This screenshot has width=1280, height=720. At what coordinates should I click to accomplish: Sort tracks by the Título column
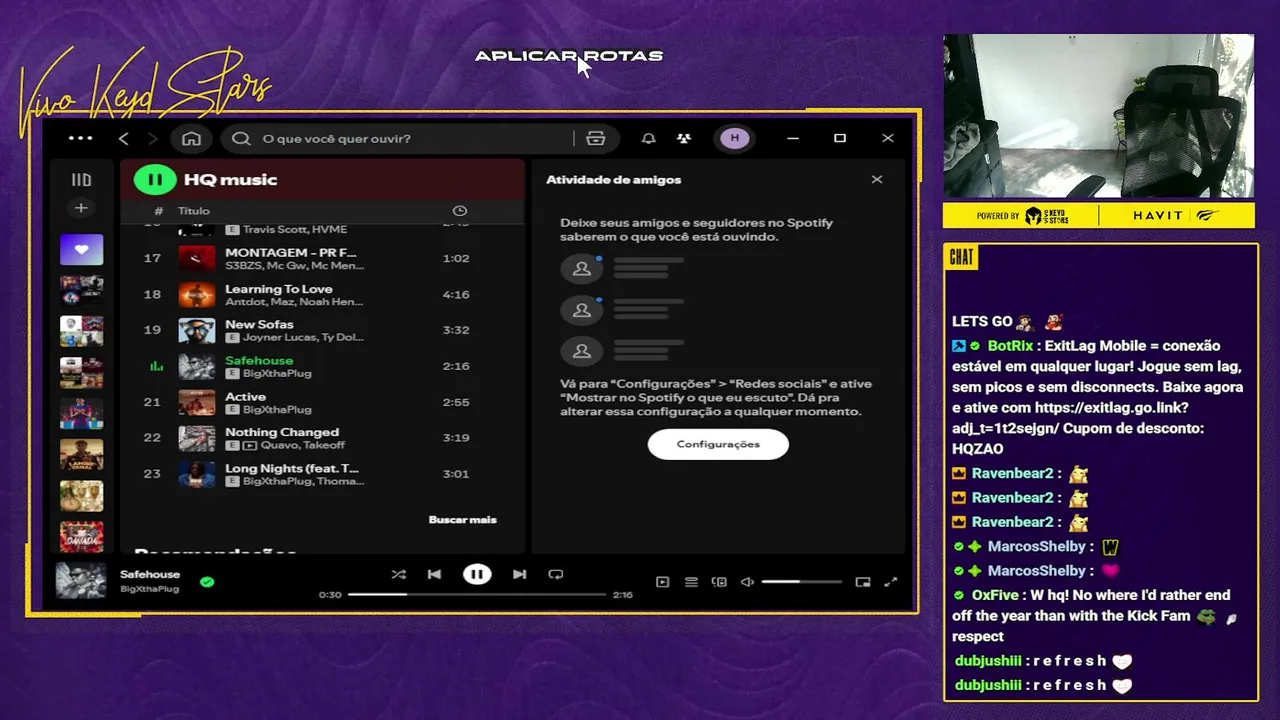[194, 211]
